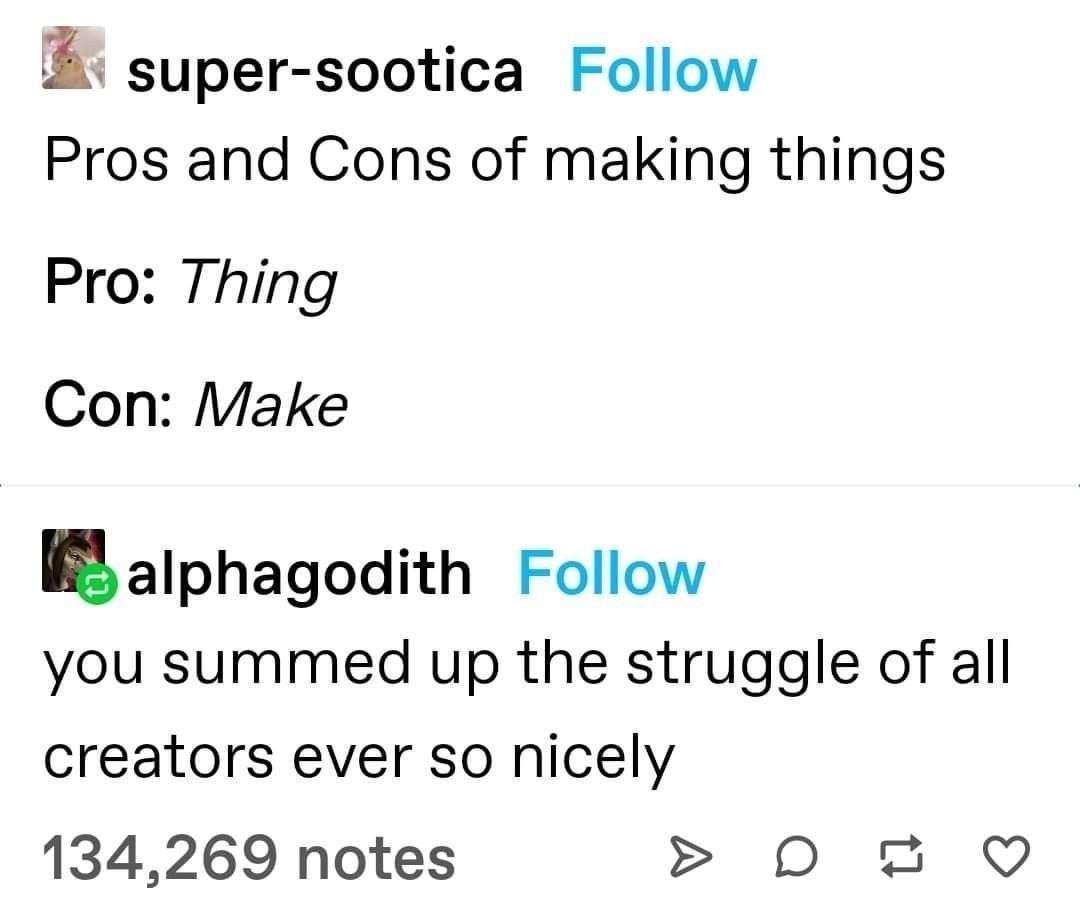This screenshot has height=908, width=1080.
Task: Click the 'creators ever so nicely' line
Action: (x=359, y=759)
